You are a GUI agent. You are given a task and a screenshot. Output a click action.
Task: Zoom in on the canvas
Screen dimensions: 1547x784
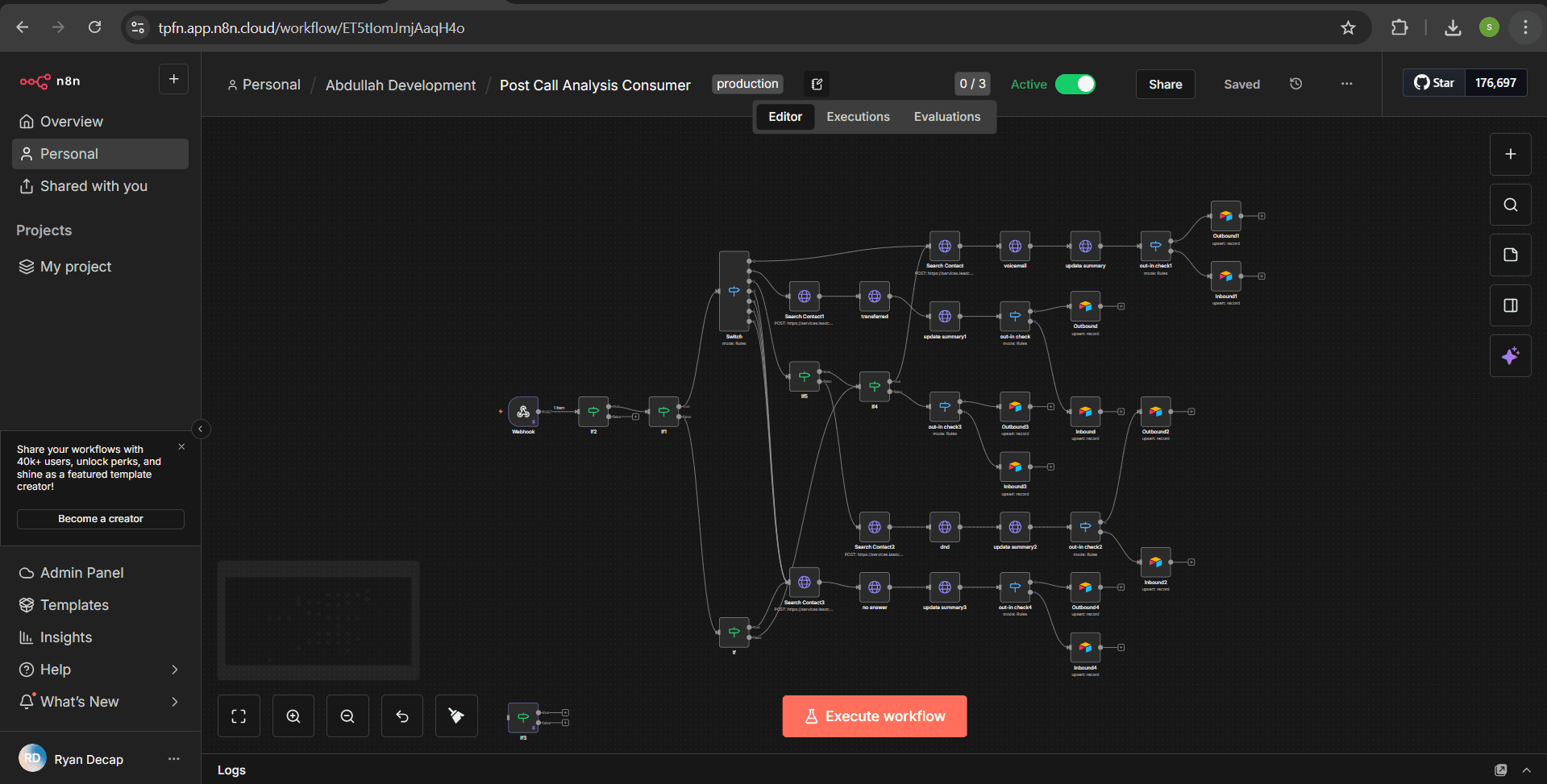[293, 716]
